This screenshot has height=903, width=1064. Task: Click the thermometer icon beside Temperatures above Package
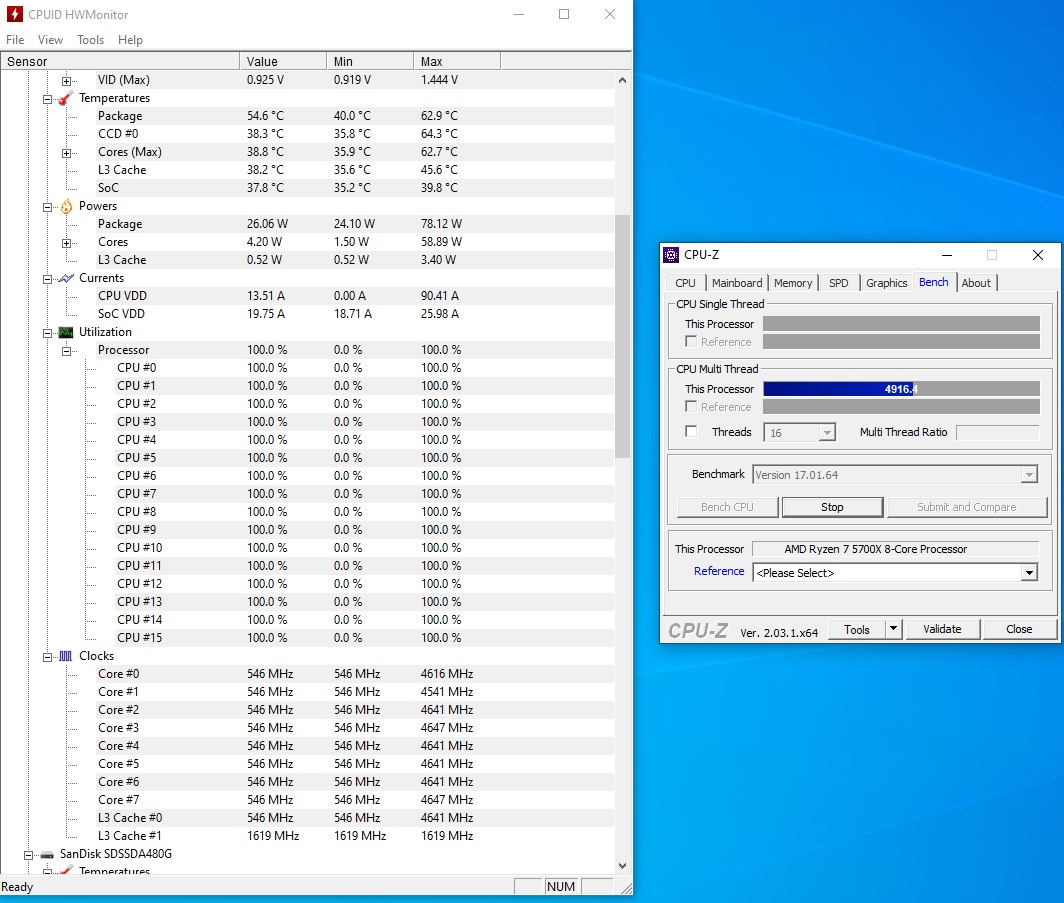click(65, 98)
